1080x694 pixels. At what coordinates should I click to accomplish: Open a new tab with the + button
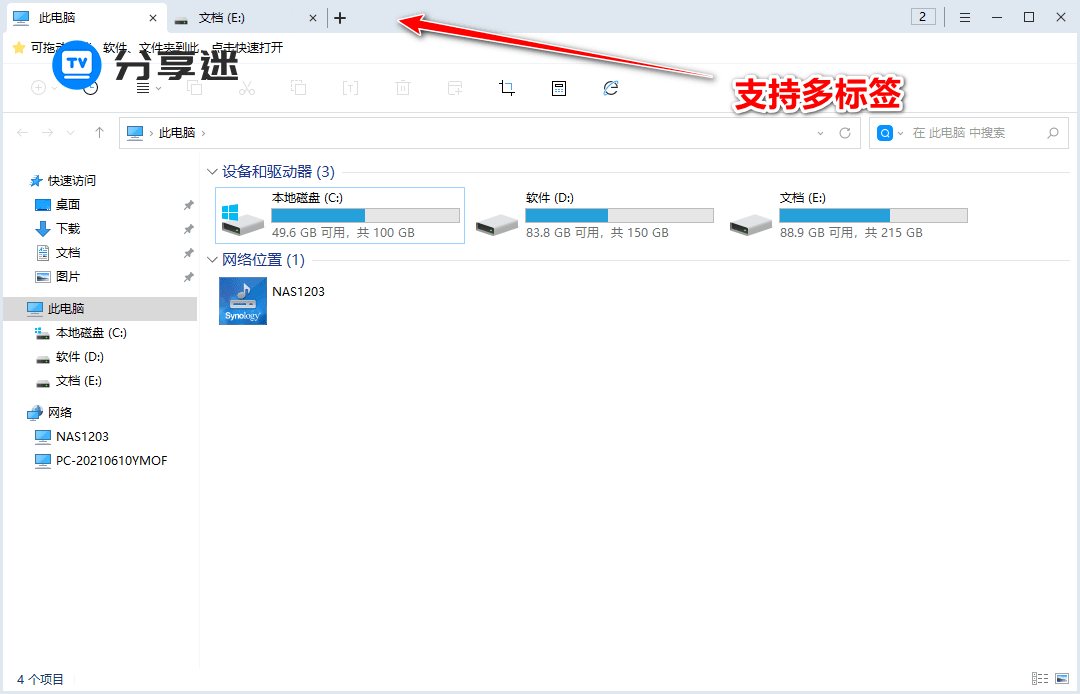click(x=339, y=17)
